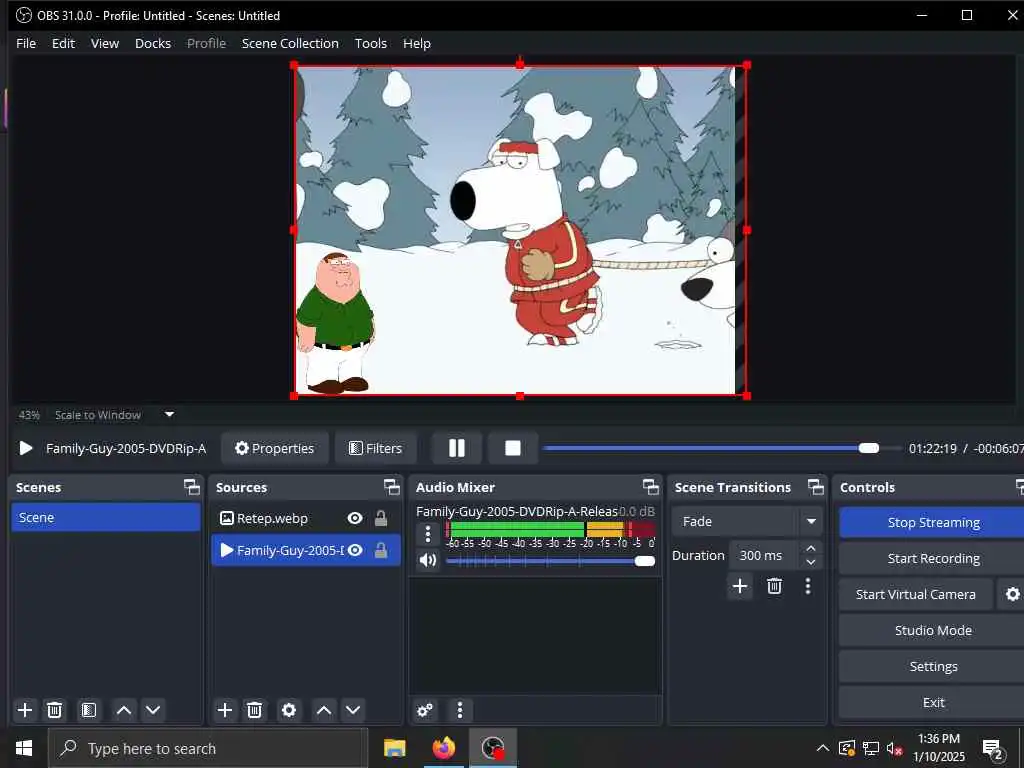Select the Scene item in Scenes list
Viewport: 1024px width, 768px height.
[106, 517]
